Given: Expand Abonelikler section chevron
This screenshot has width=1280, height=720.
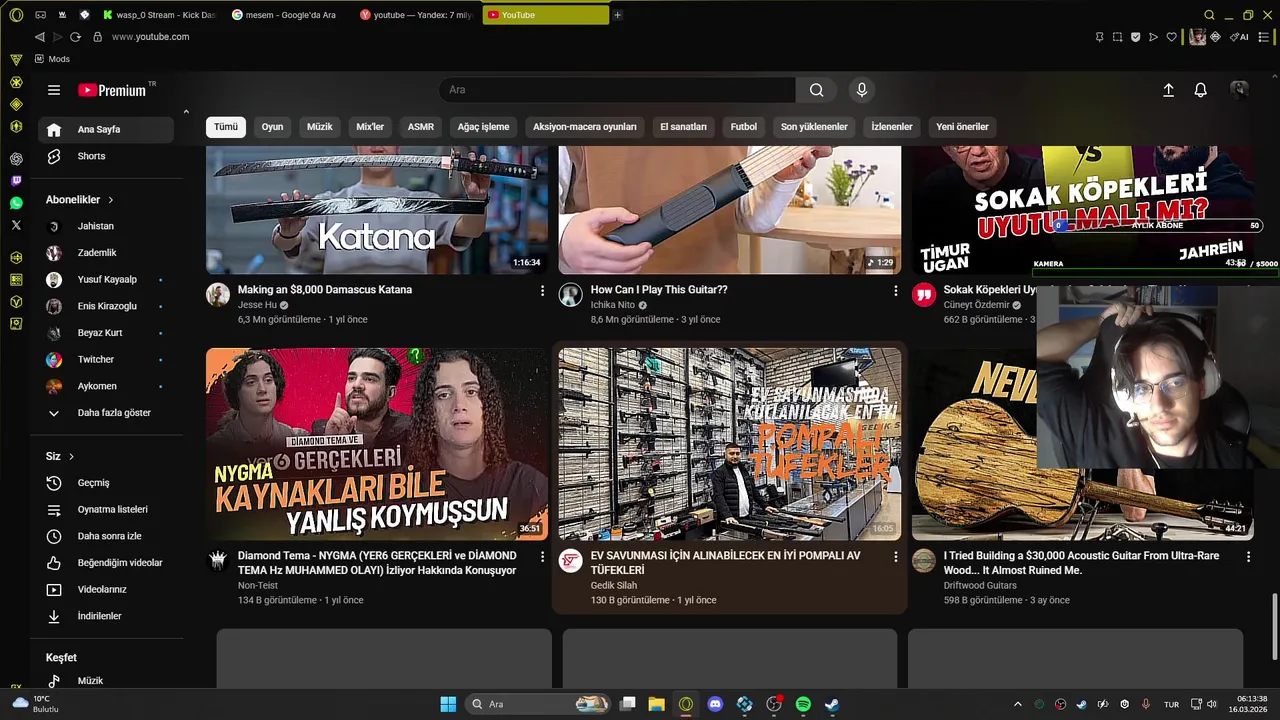Looking at the screenshot, I should 111,200.
